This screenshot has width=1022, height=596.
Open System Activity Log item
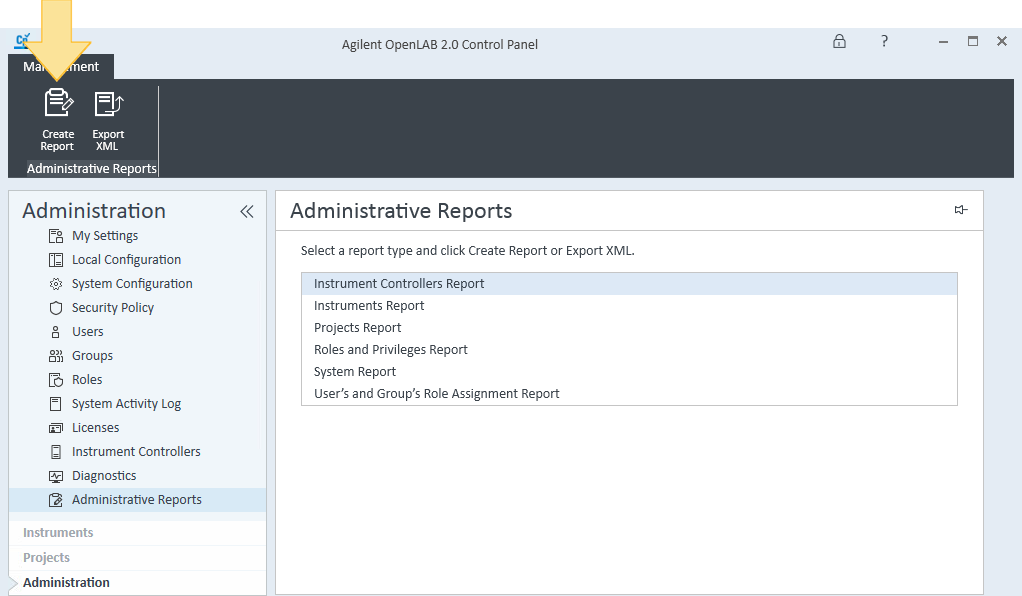click(x=126, y=404)
